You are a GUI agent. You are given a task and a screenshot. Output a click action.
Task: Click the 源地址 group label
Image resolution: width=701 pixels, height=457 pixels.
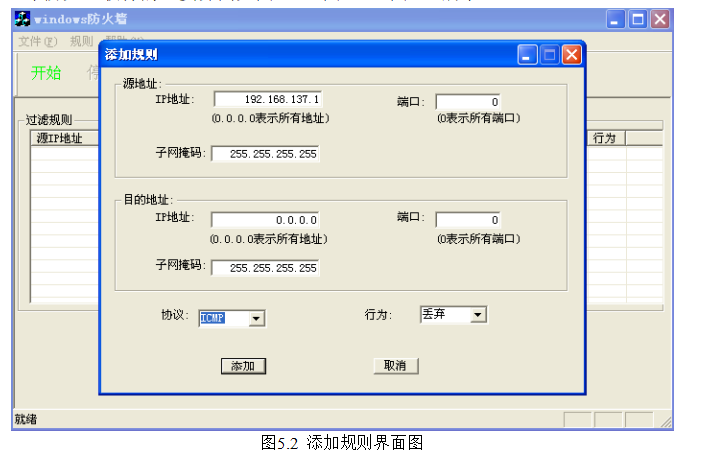click(142, 84)
